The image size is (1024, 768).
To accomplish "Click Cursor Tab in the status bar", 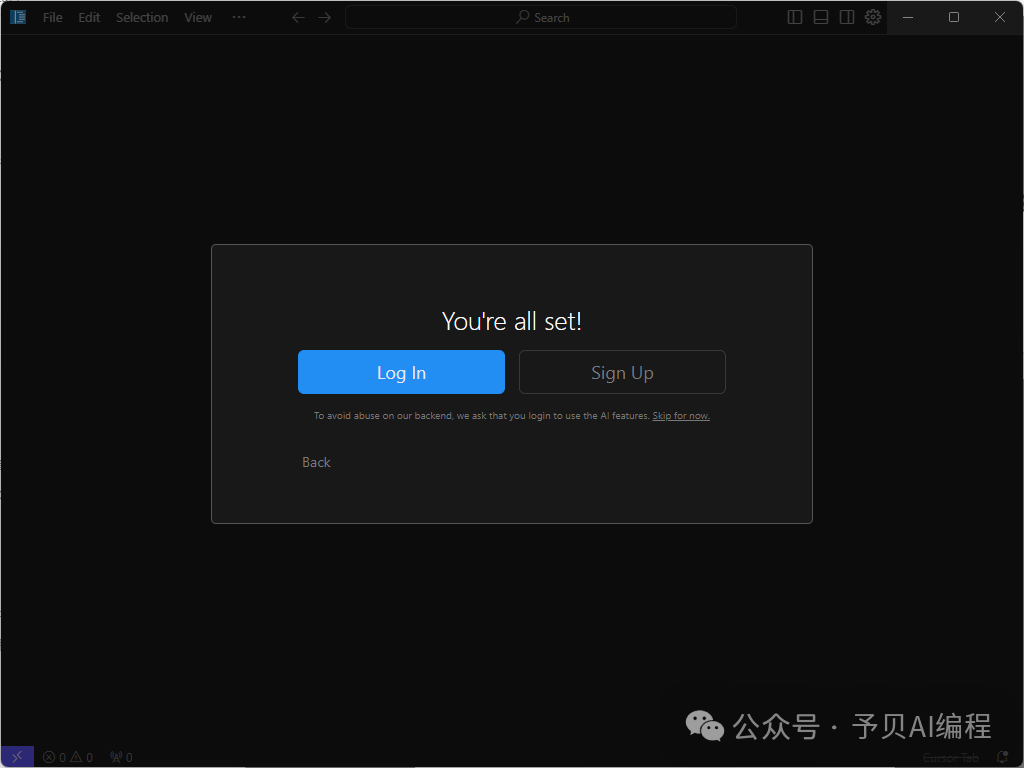I will 951,758.
